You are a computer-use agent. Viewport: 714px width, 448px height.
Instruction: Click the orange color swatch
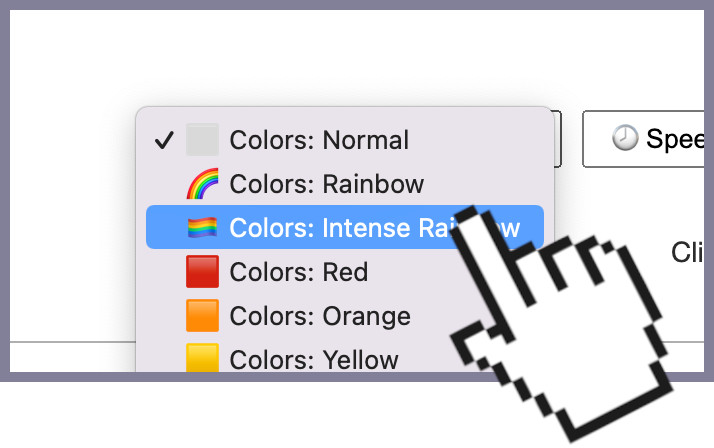pyautogui.click(x=202, y=316)
